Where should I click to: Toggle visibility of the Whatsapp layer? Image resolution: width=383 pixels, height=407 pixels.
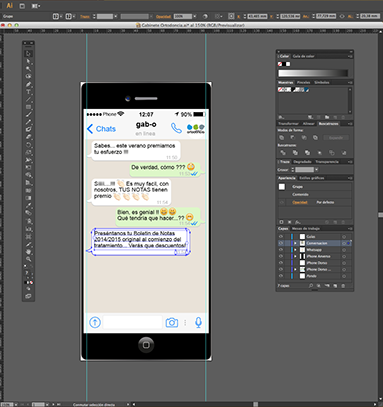[x=281, y=250]
